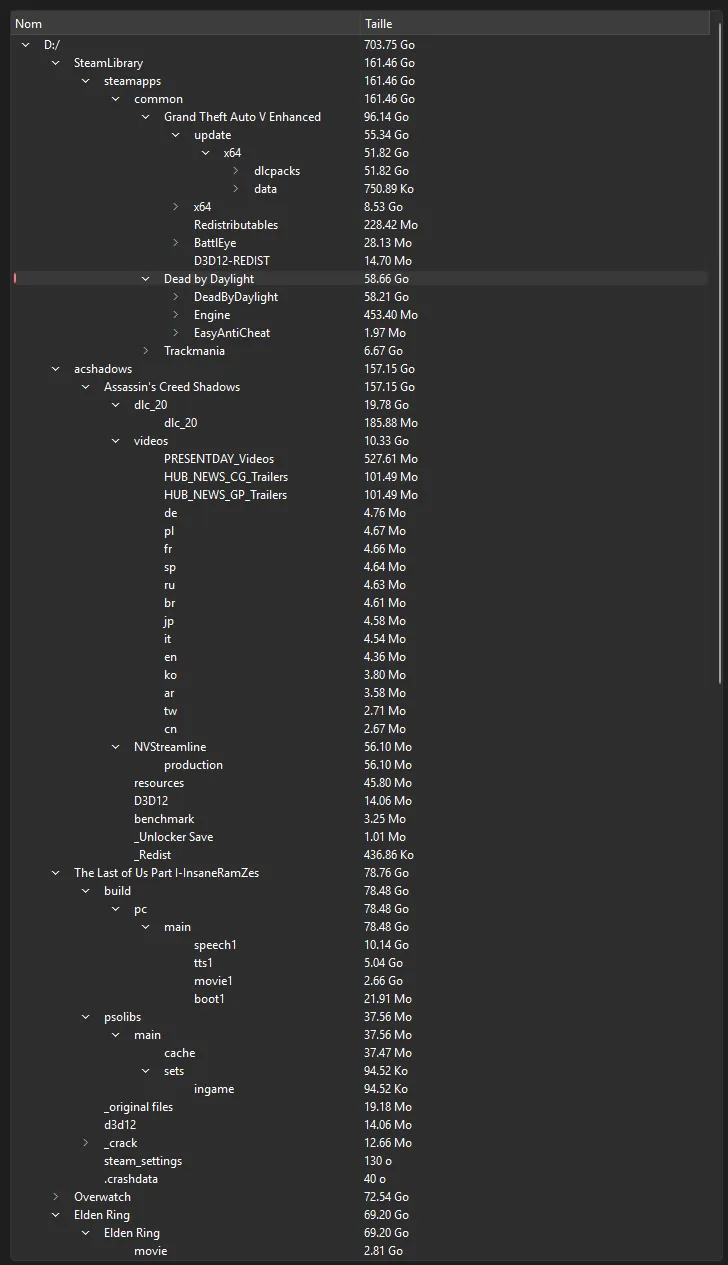
Task: Select the D3D12-REDIST folder row
Action: 360,261
